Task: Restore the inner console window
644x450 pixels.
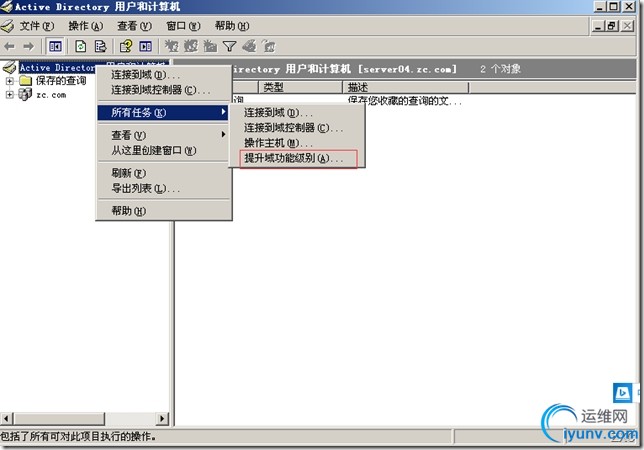Action: 612,26
